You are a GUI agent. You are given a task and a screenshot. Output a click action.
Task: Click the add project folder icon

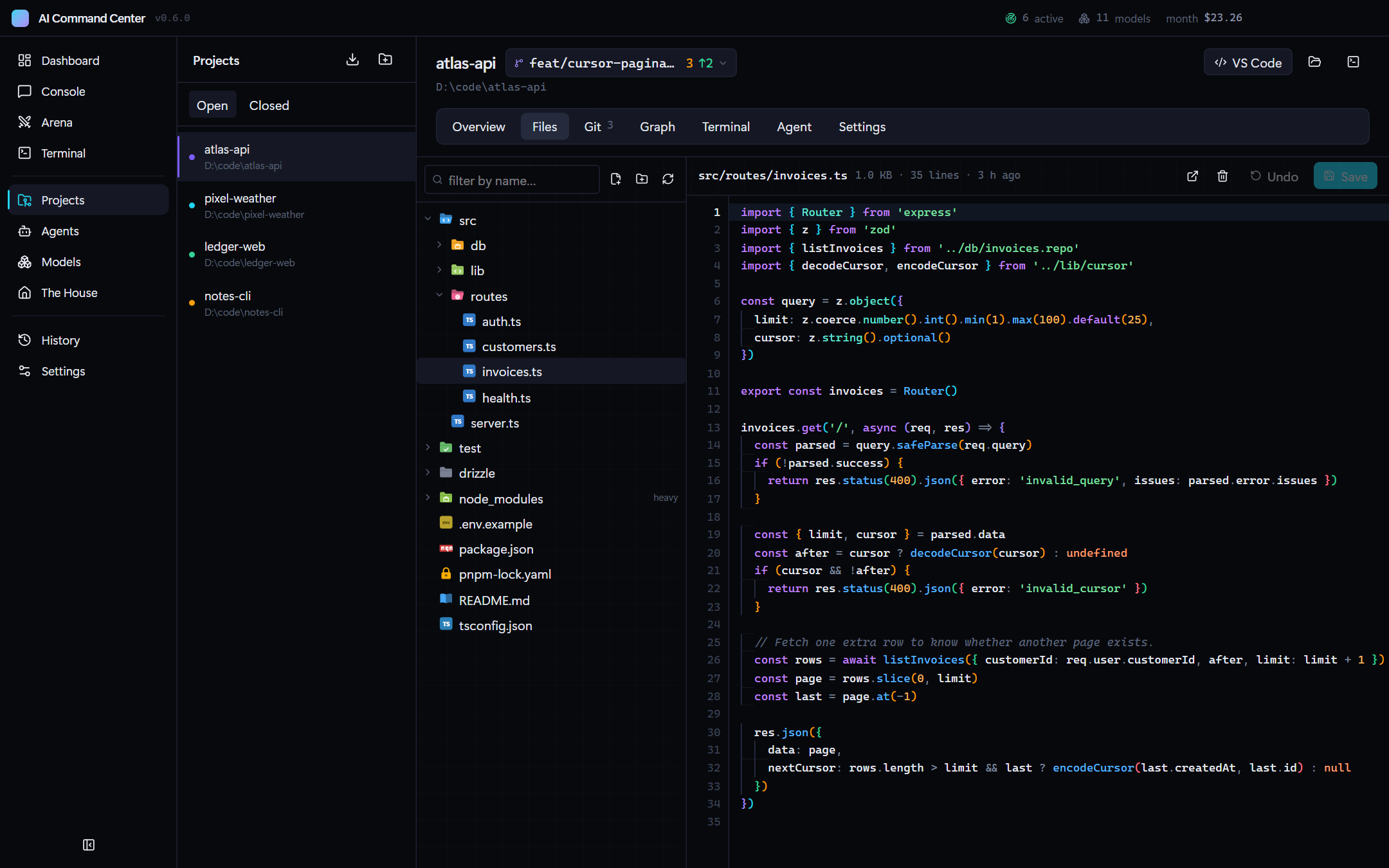(385, 60)
